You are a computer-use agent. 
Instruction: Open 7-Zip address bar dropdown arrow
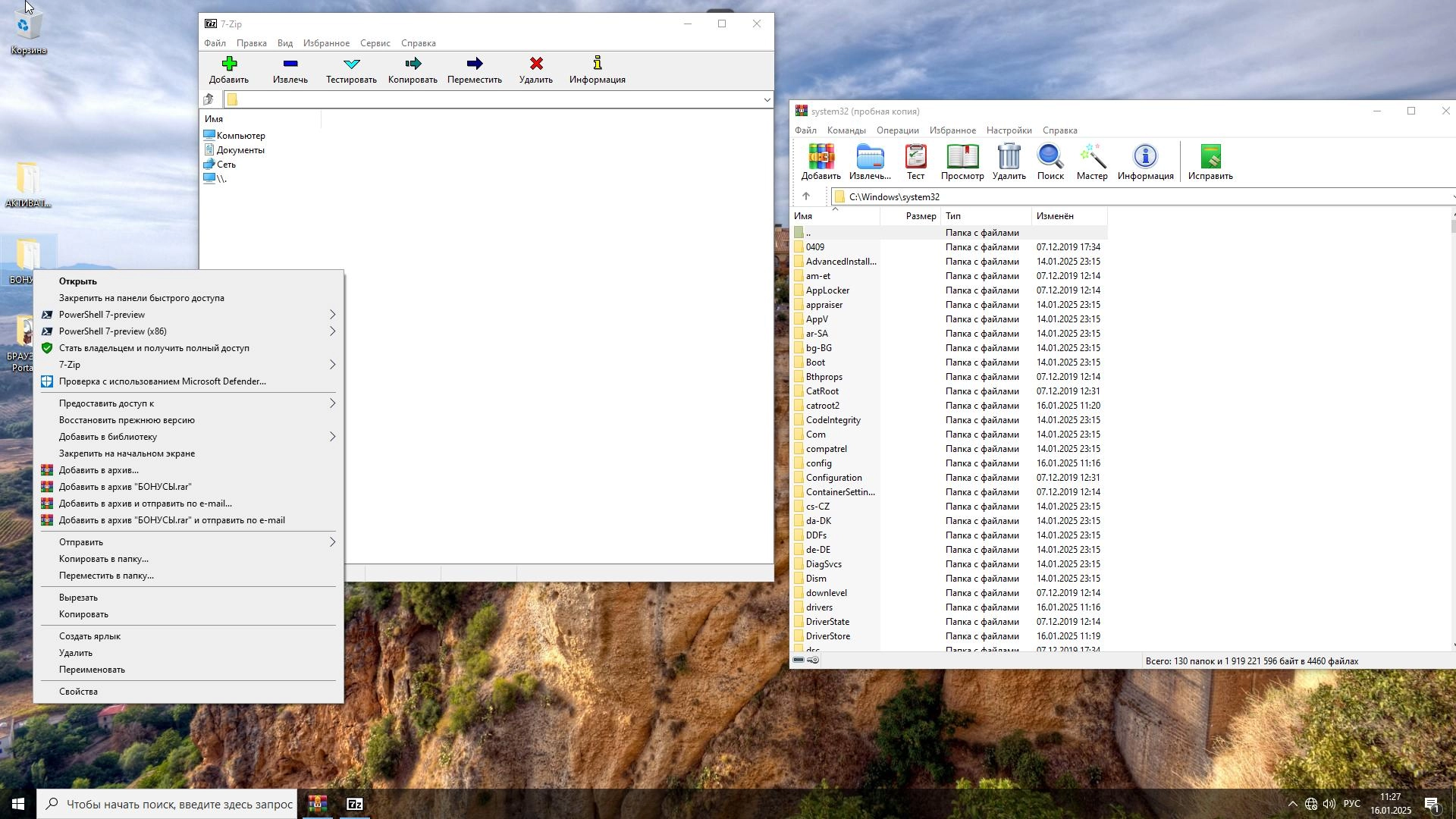767,100
